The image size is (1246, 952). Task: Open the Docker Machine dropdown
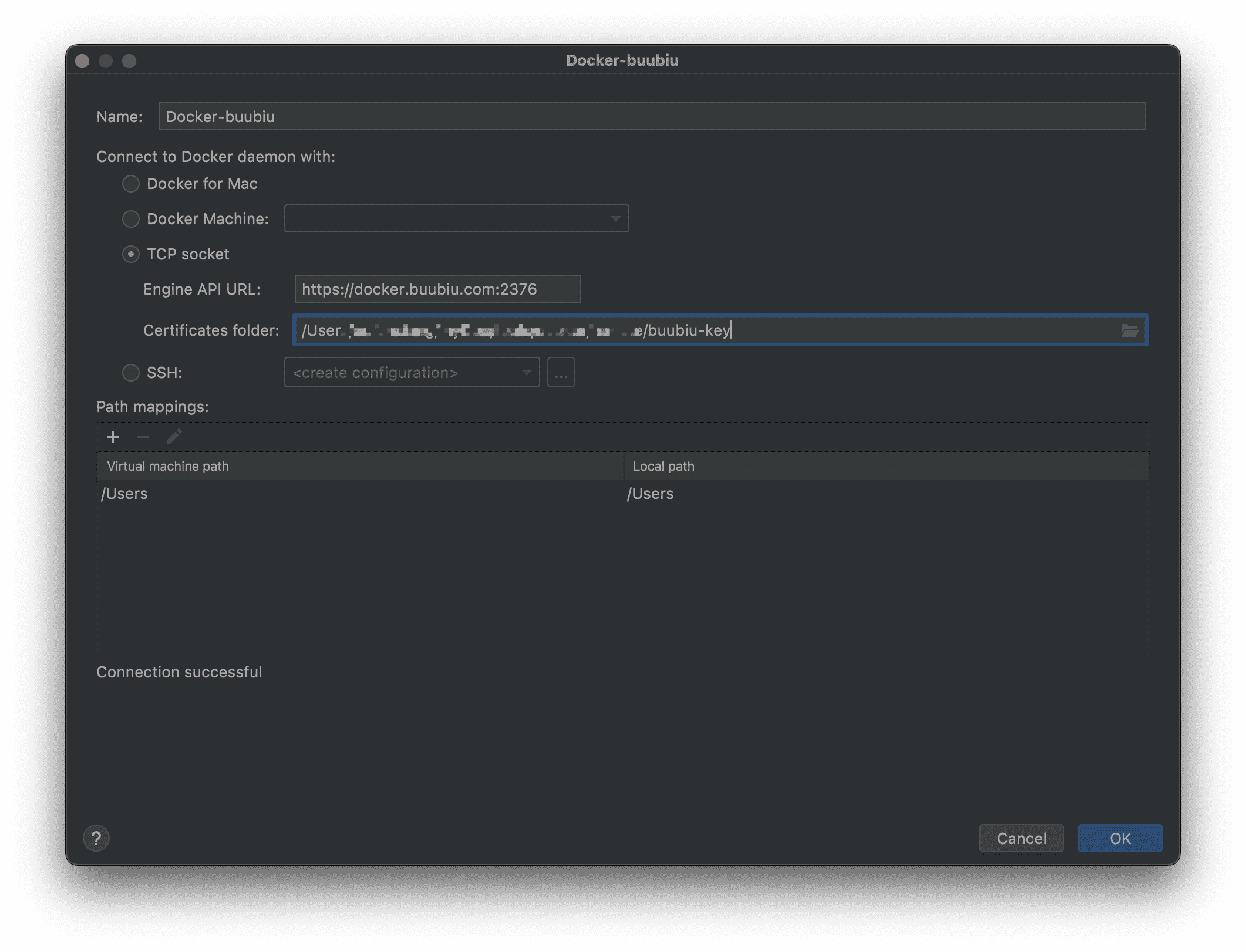(456, 219)
